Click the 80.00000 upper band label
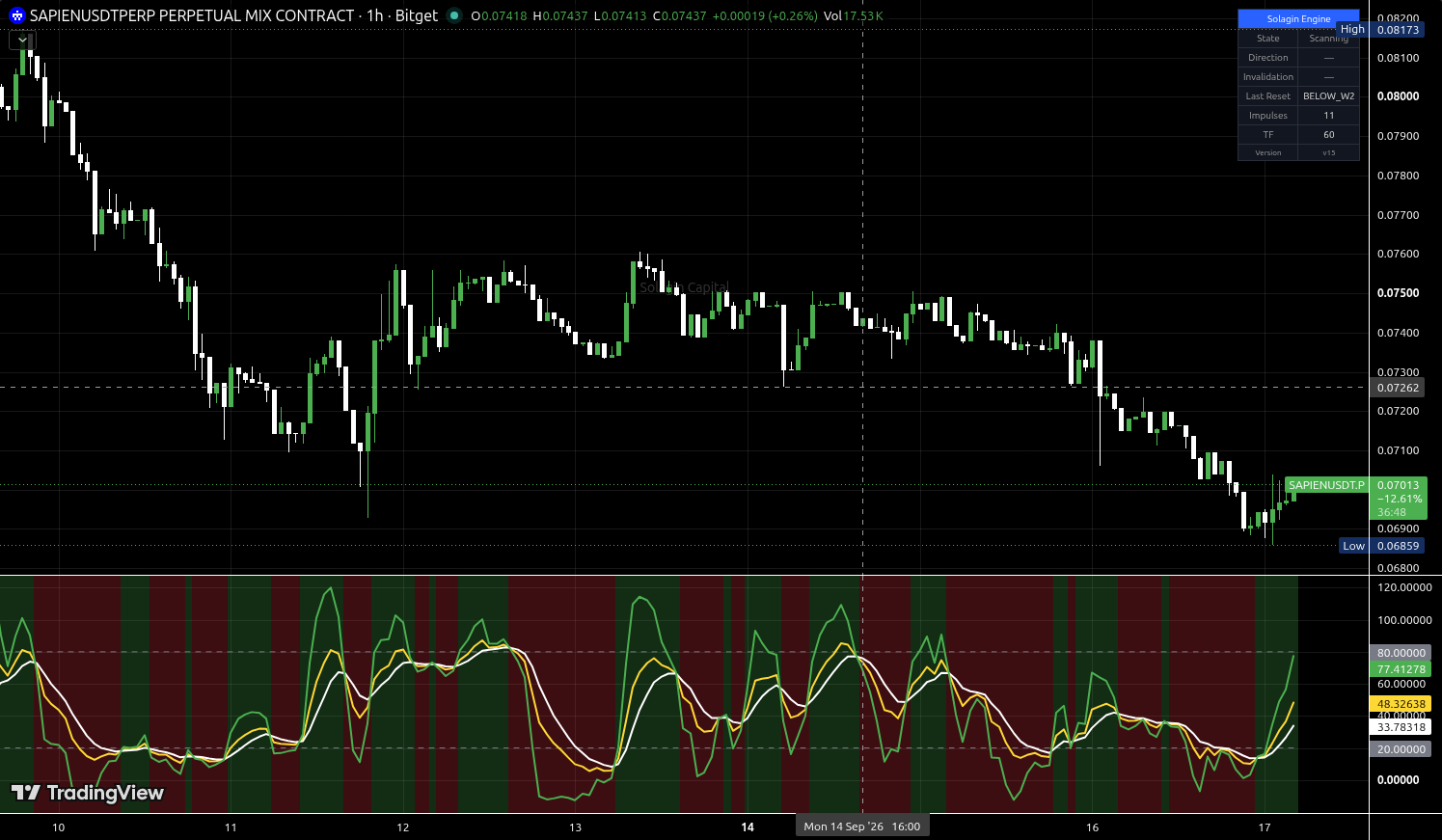Viewport: 1442px width, 840px height. (x=1401, y=653)
